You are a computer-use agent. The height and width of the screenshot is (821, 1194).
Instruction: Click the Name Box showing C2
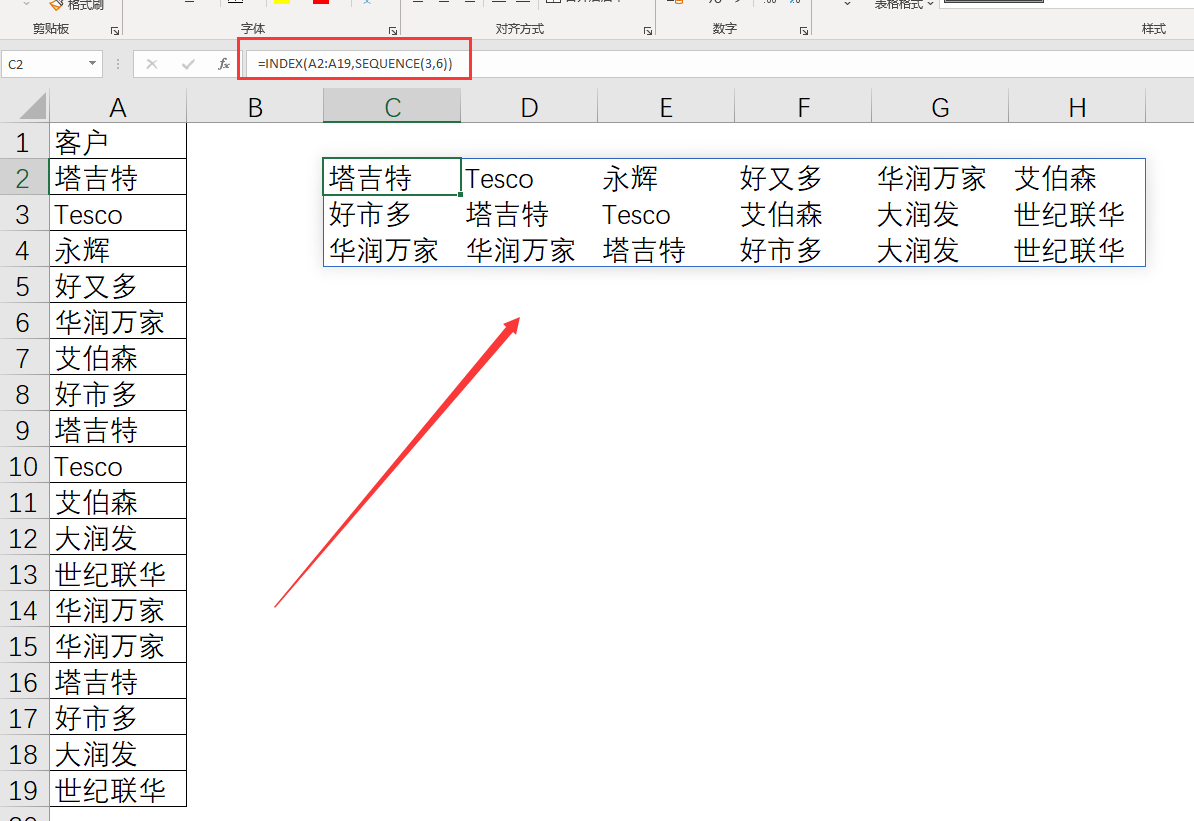click(x=44, y=64)
